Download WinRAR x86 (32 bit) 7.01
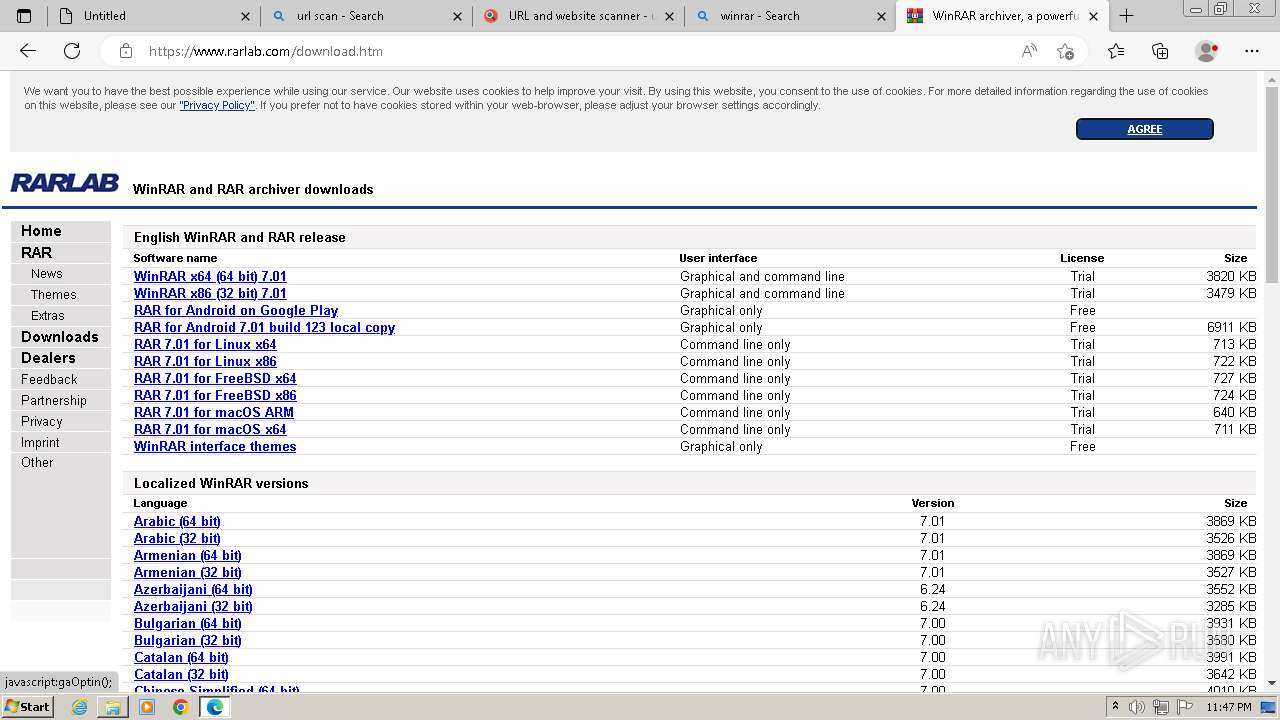Viewport: 1280px width, 720px height. pyautogui.click(x=210, y=294)
